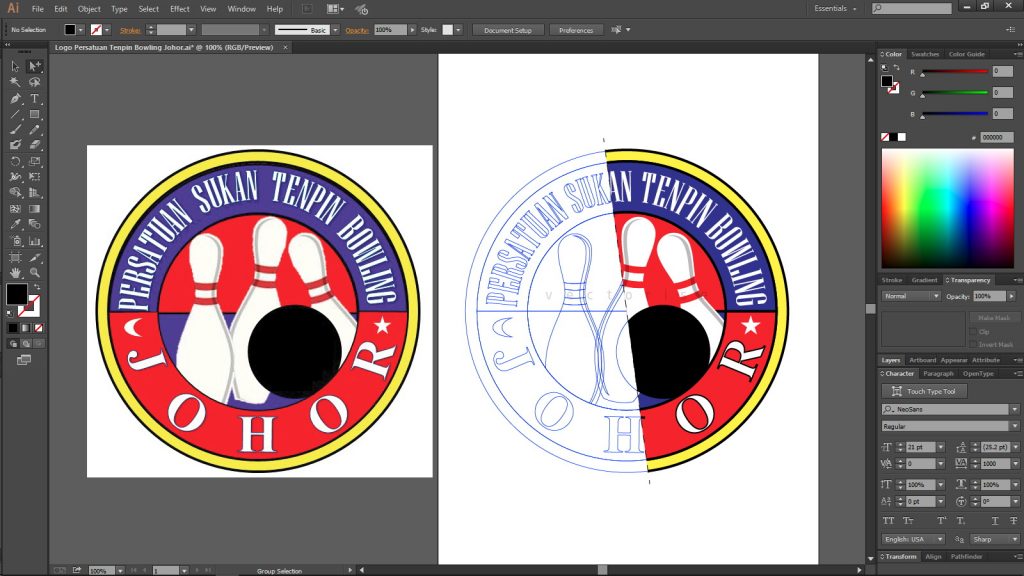
Task: Select the Blend tool
Action: point(35,225)
